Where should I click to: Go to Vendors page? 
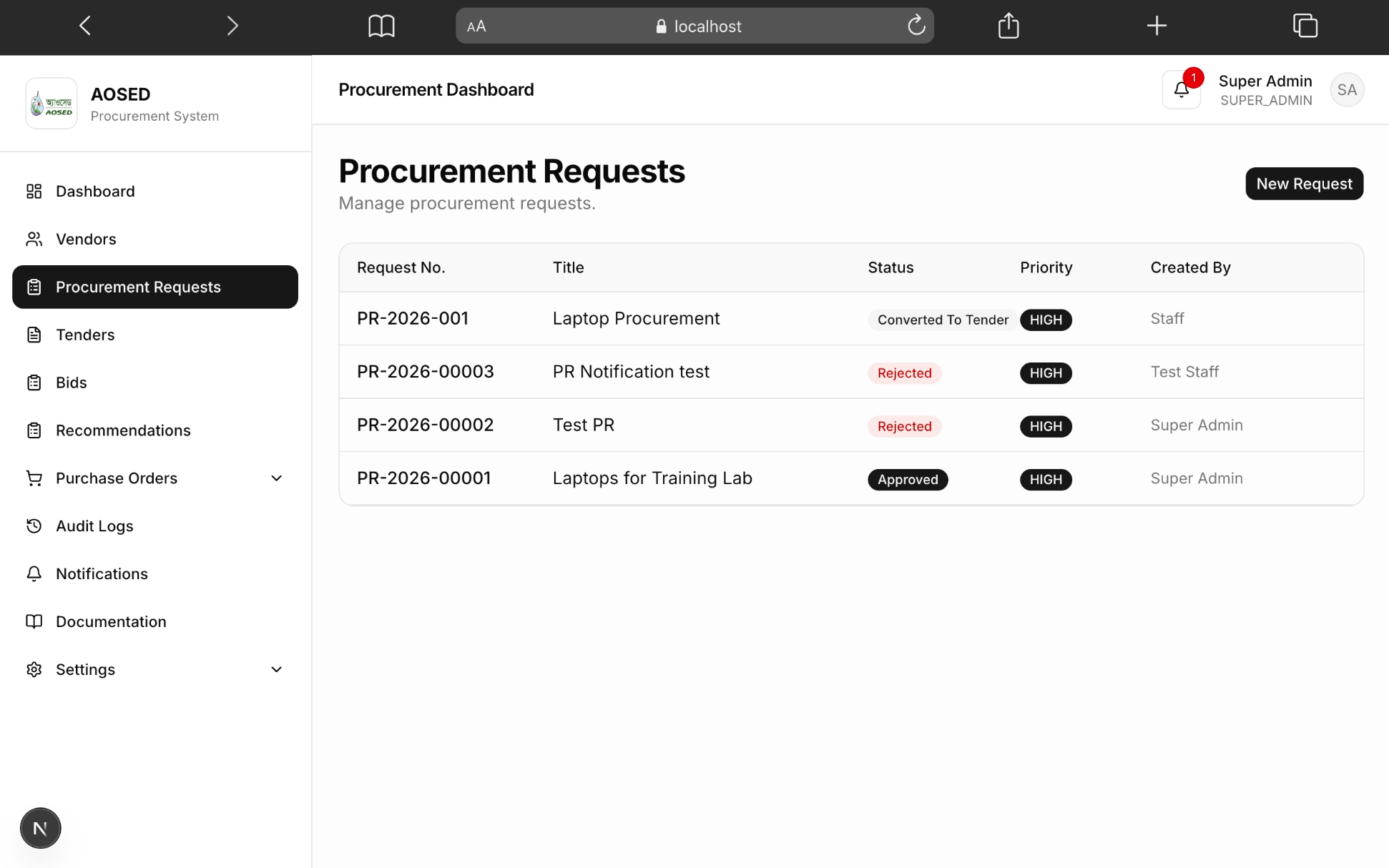(155, 240)
